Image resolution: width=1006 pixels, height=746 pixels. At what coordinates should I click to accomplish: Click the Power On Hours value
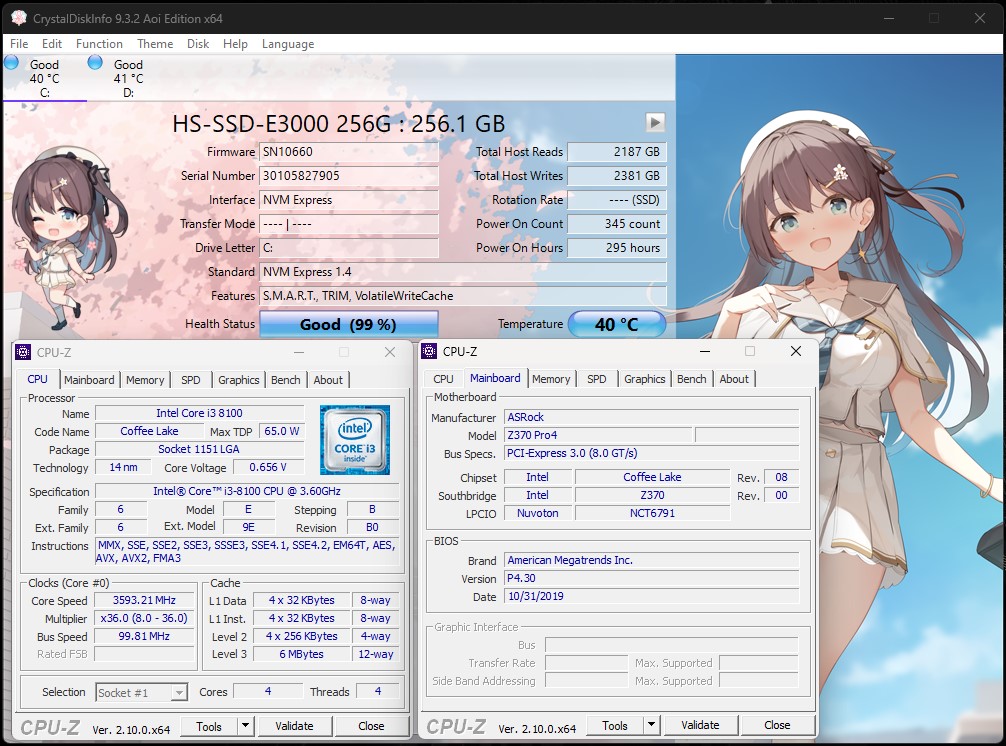click(x=617, y=248)
